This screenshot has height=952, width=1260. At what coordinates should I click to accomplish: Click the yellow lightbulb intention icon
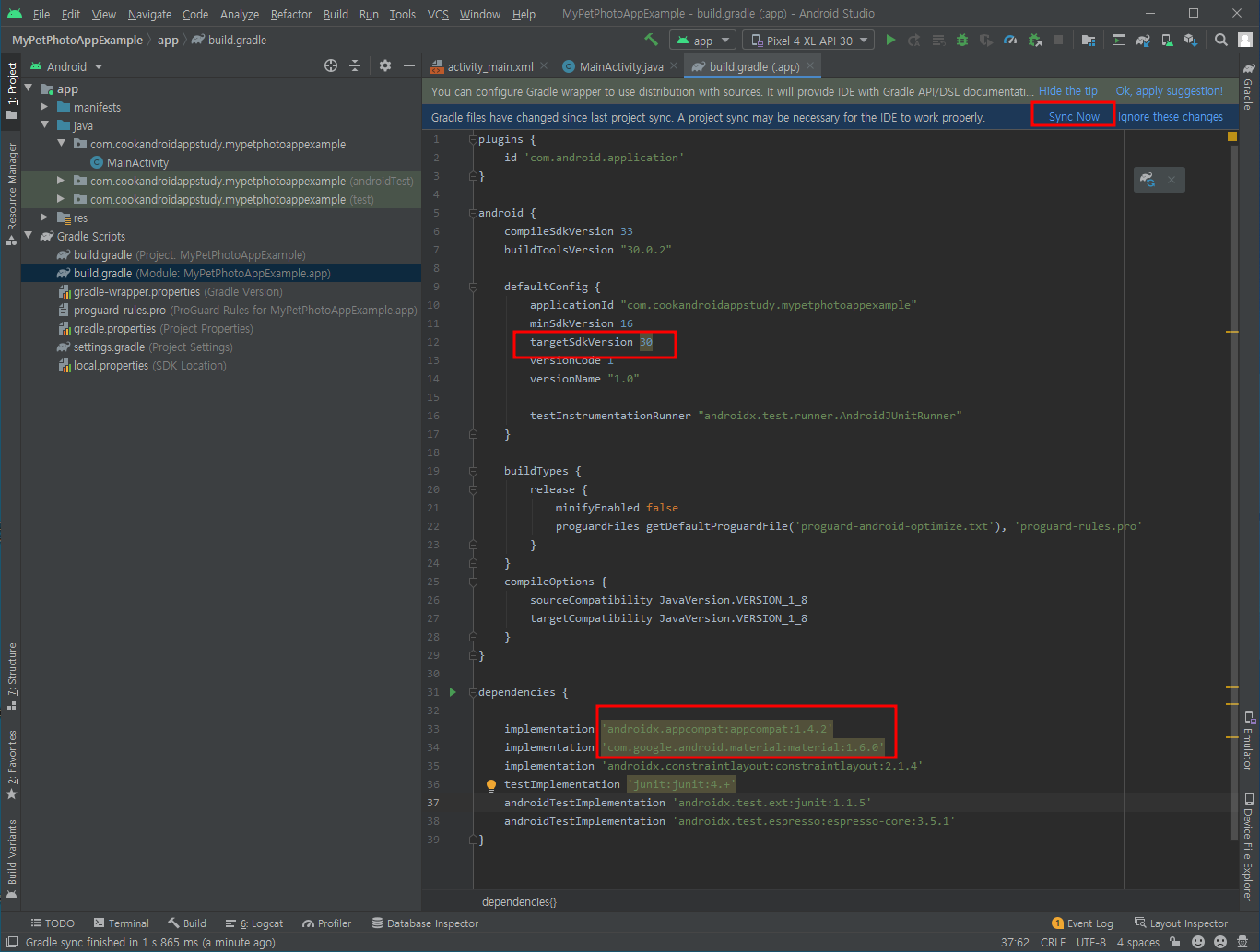click(491, 785)
